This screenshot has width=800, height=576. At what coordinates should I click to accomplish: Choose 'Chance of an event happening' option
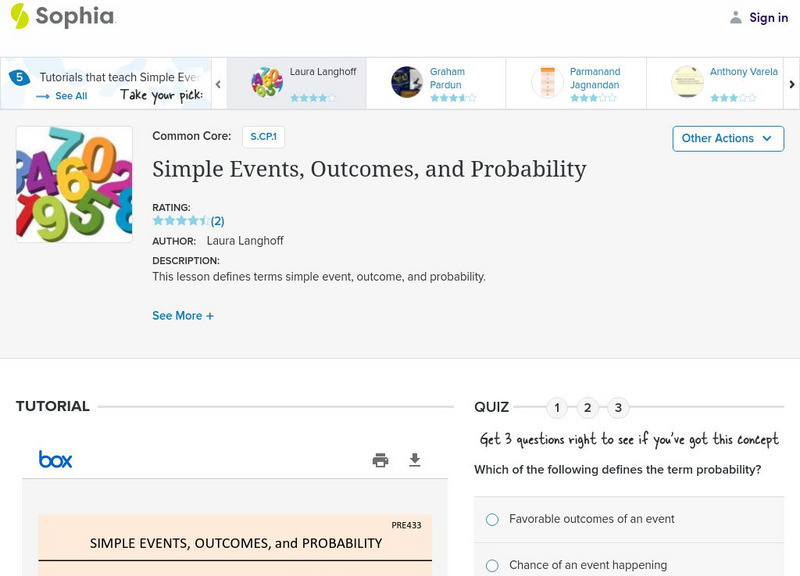click(492, 566)
